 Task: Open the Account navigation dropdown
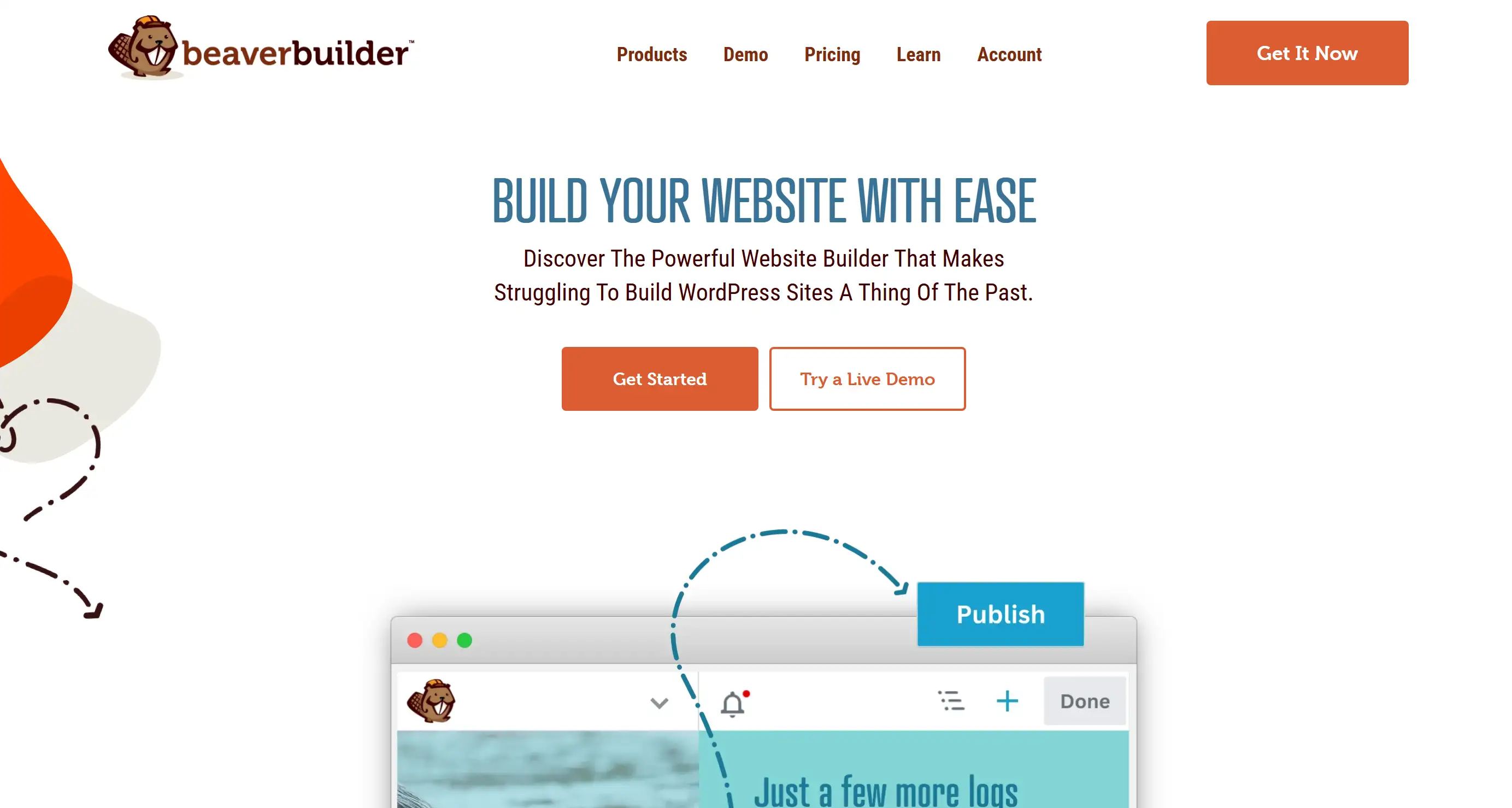click(x=1009, y=54)
